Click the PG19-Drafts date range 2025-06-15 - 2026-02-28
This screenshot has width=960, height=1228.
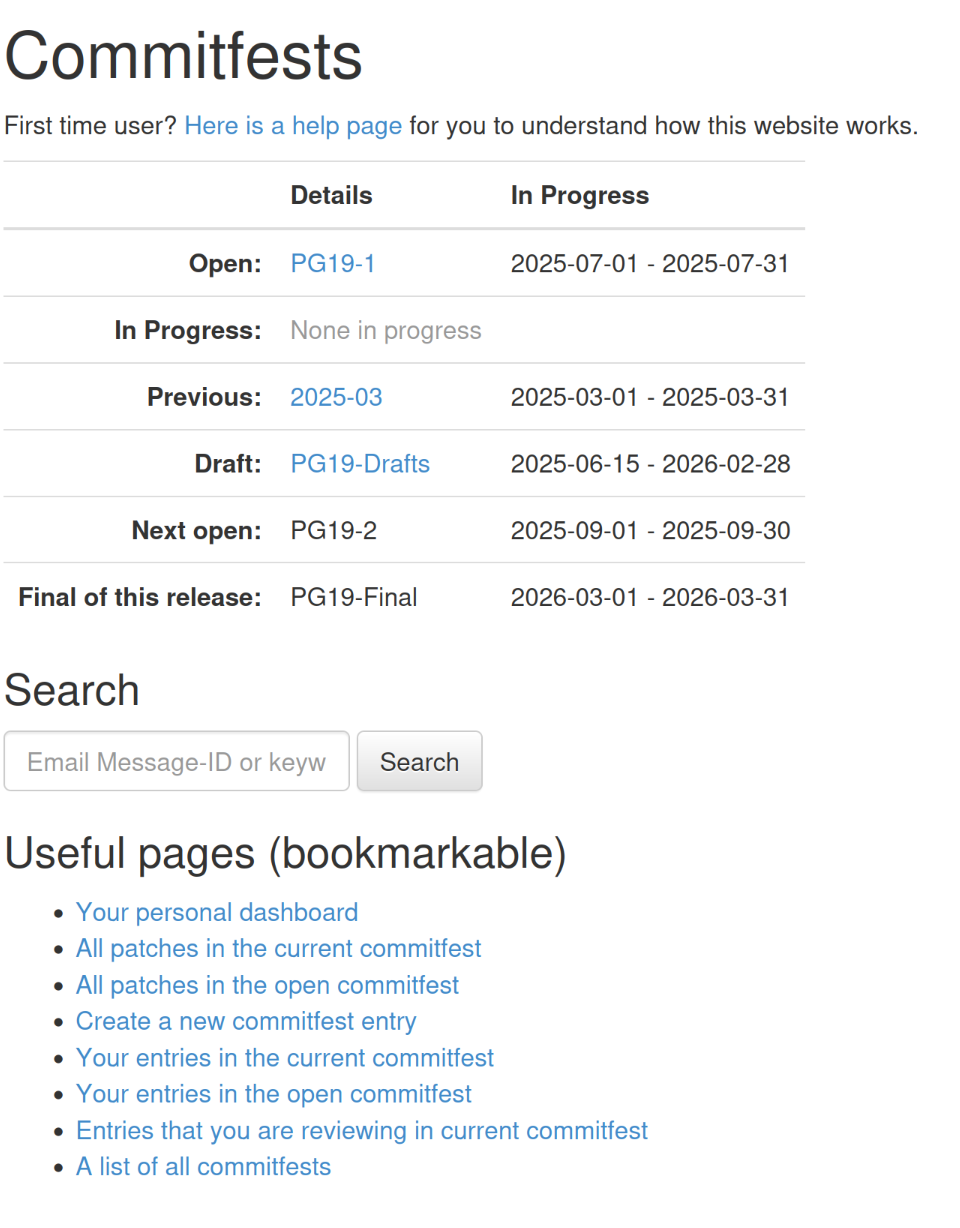650,464
